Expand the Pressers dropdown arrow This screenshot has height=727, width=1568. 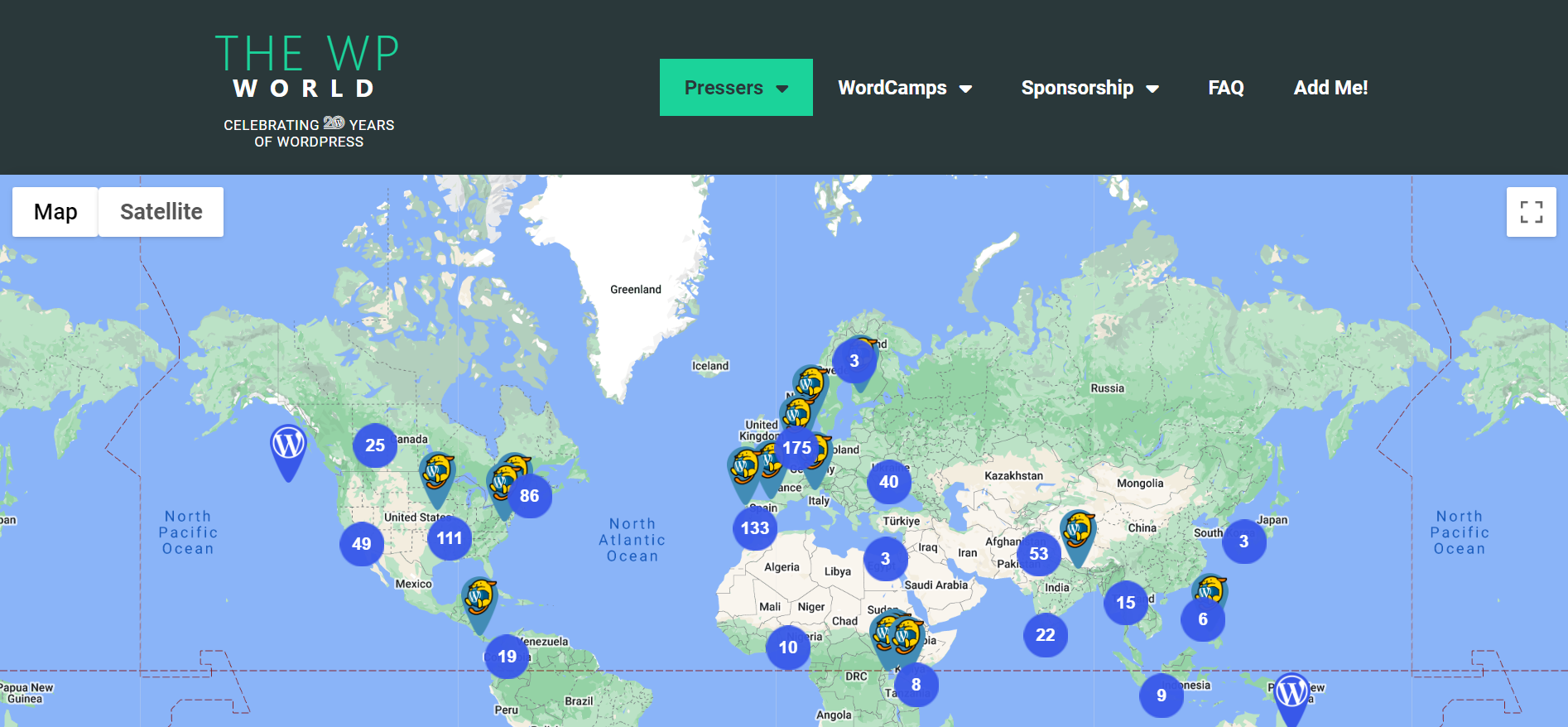(782, 89)
